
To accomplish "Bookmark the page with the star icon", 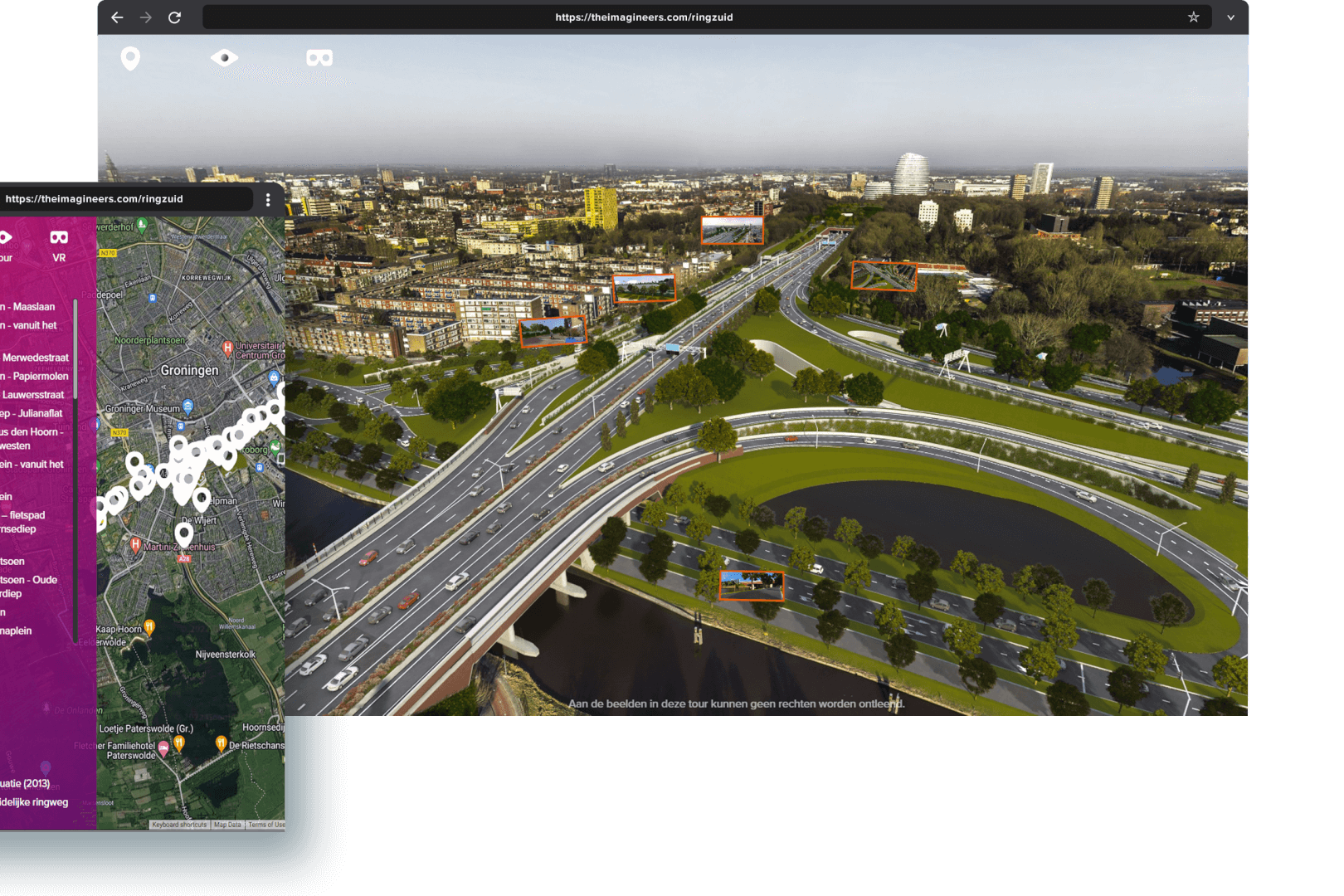I will 1193,17.
